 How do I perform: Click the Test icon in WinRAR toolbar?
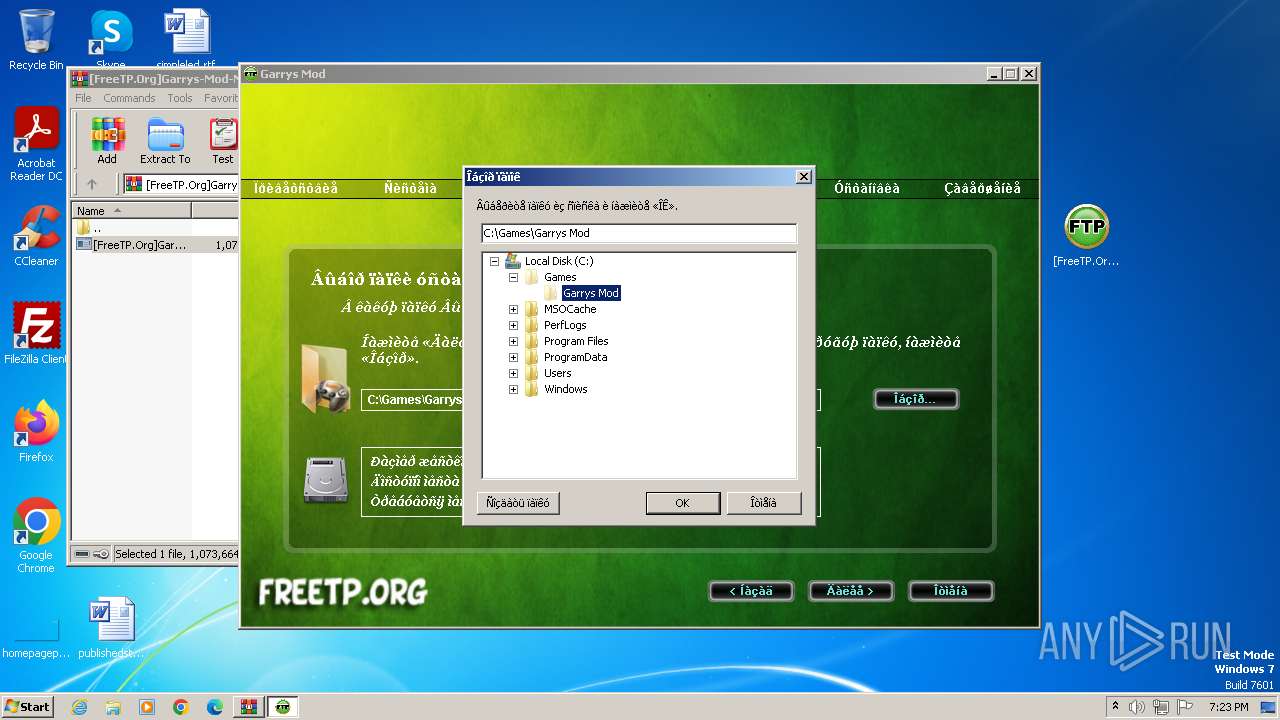pyautogui.click(x=223, y=141)
